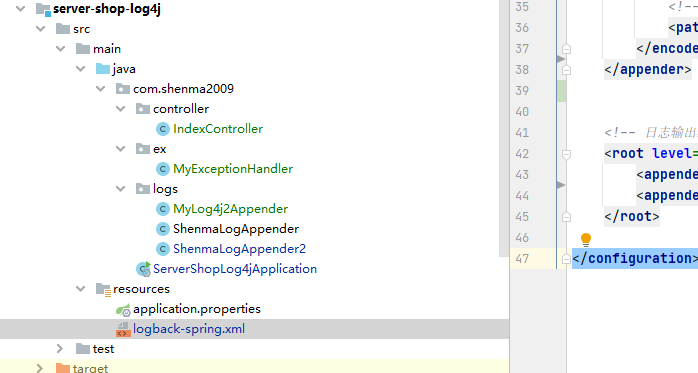Select ShenmaLogAppender class in tree

[x=236, y=229]
